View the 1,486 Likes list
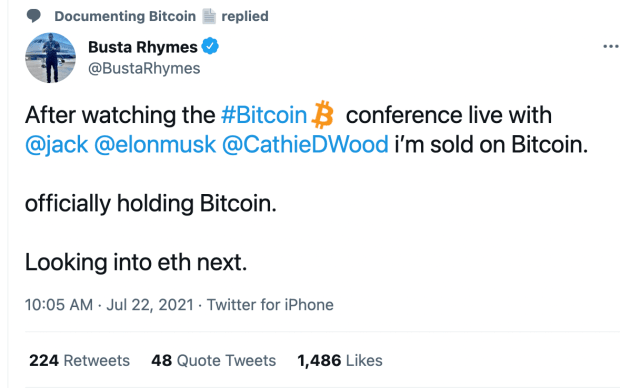 click(x=340, y=361)
